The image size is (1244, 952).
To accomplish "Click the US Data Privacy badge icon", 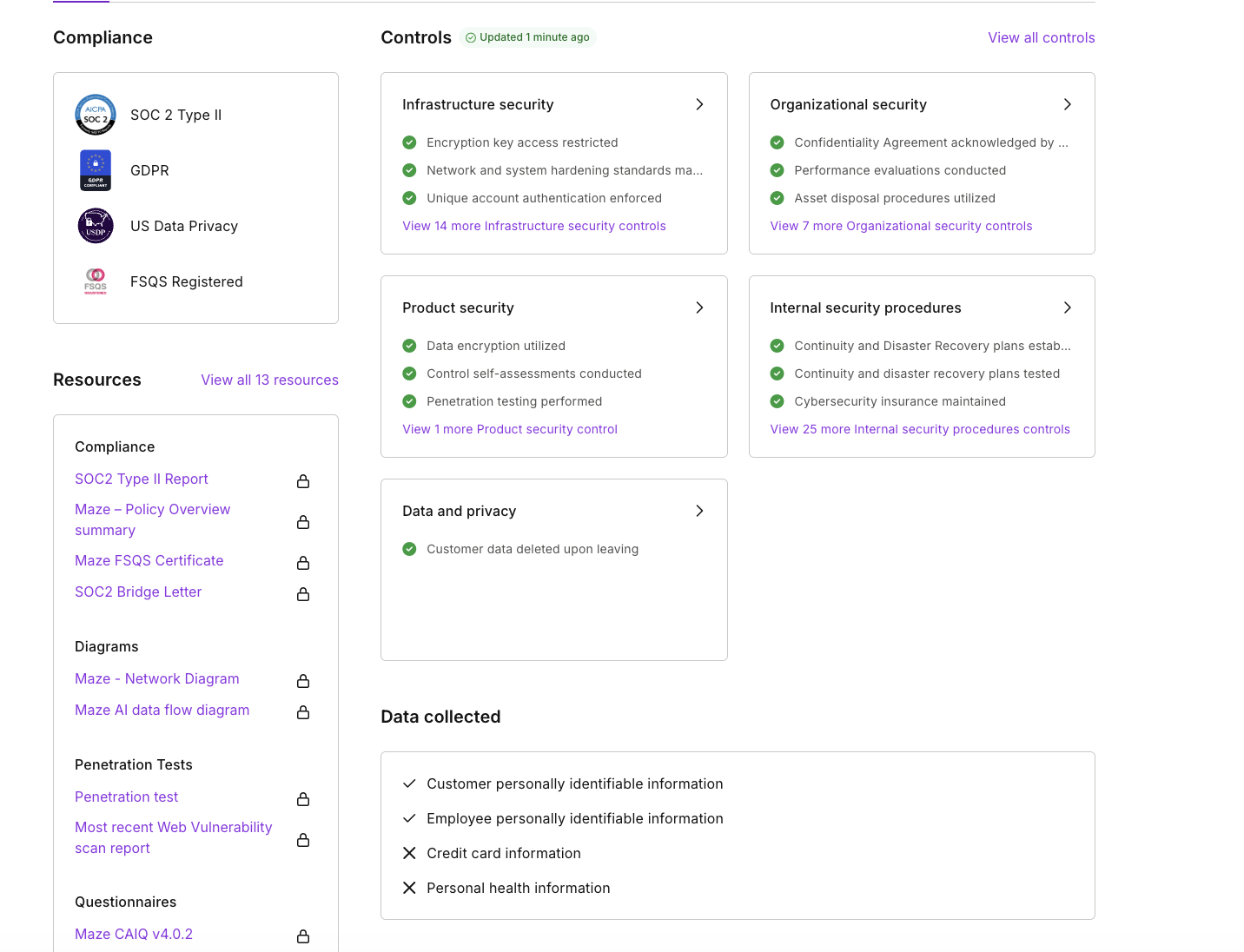I will [95, 225].
